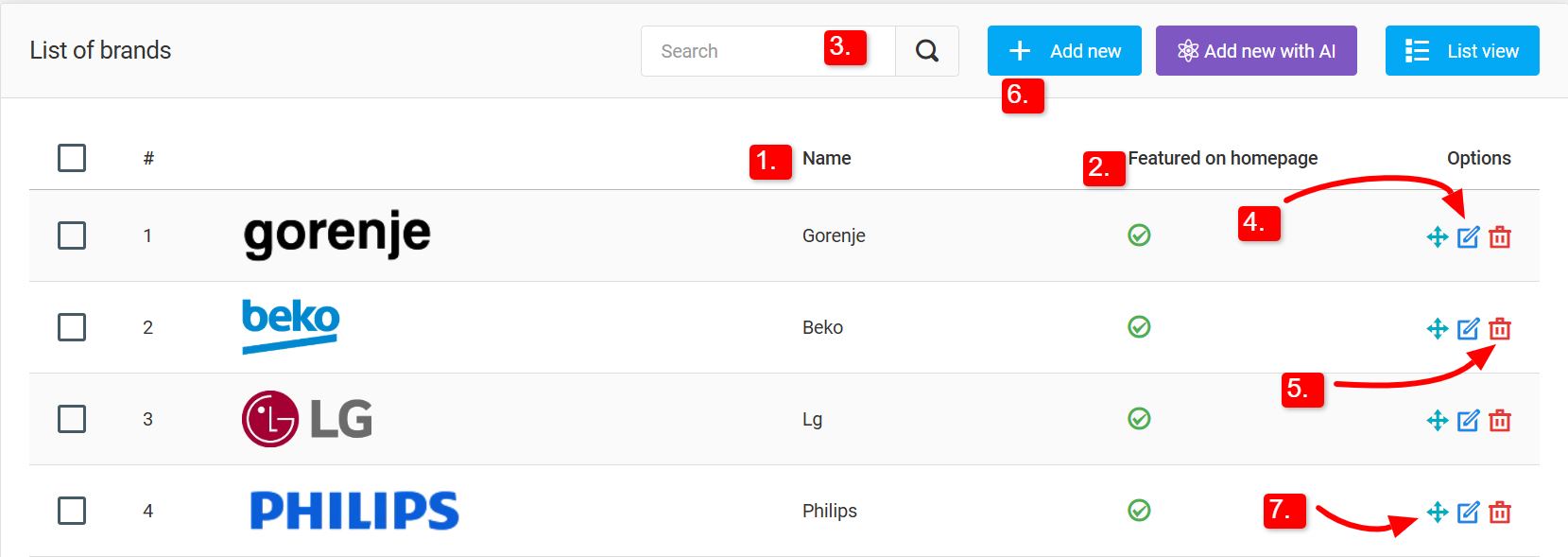Click the edit icon for Gorenje
1568x557 pixels.
pos(1468,236)
